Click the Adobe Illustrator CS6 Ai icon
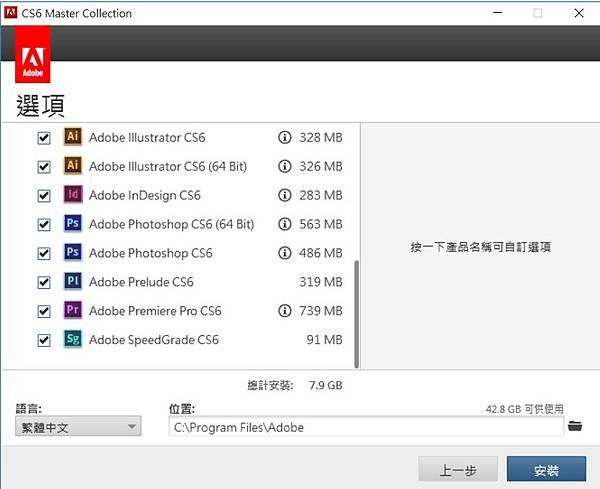 coord(73,137)
